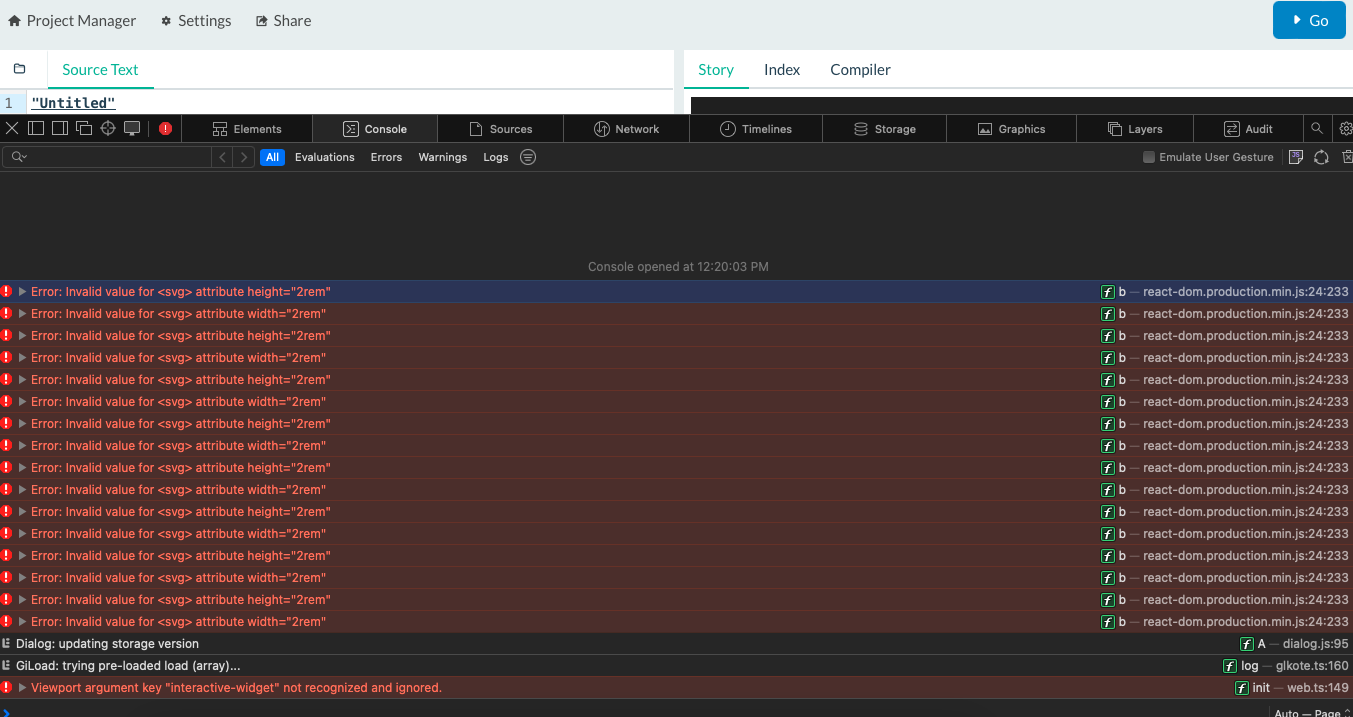Image resolution: width=1353 pixels, height=717 pixels.
Task: Open the Storage tab
Action: click(884, 129)
